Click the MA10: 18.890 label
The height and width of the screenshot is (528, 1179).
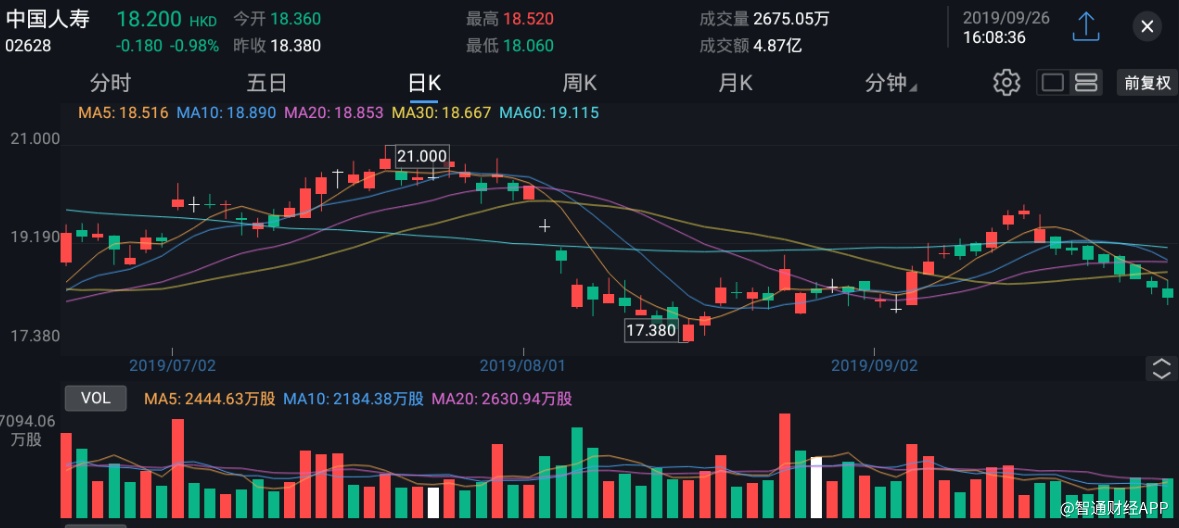click(226, 114)
